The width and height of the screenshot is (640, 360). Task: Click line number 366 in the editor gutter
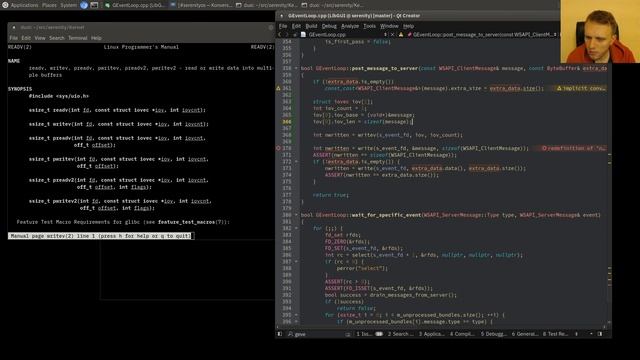click(x=287, y=122)
